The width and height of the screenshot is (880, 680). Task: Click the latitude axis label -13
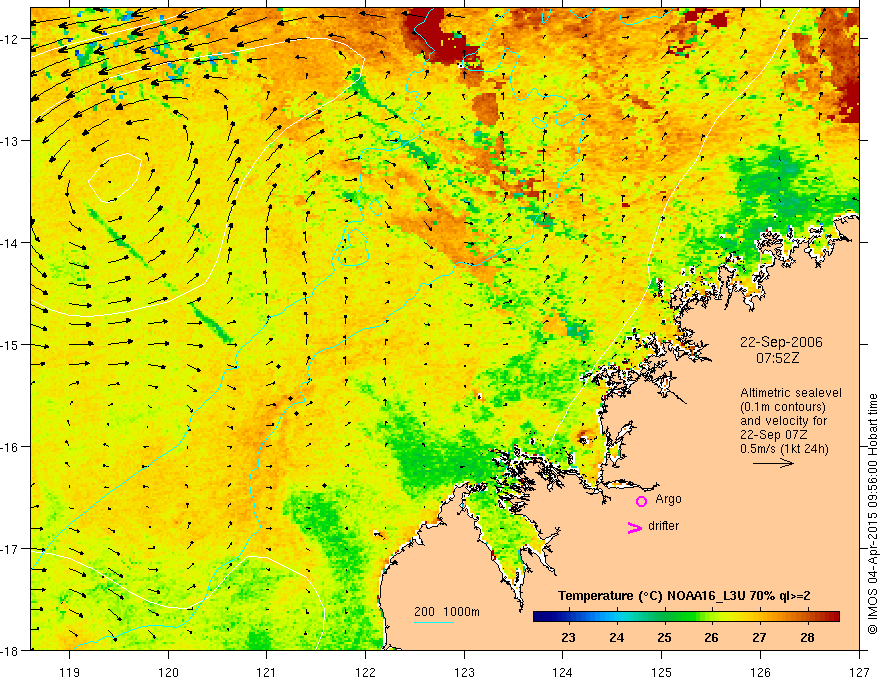click(11, 141)
